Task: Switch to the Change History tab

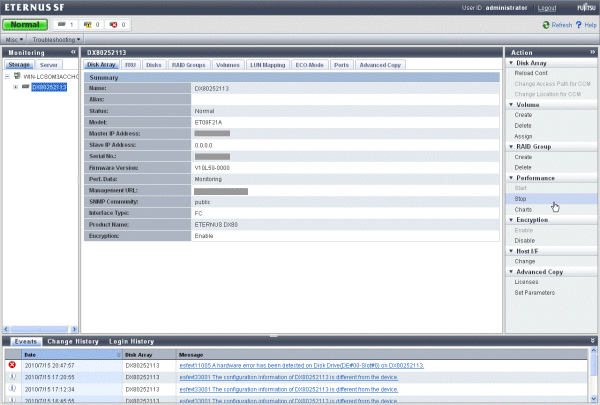Action: coord(73,341)
